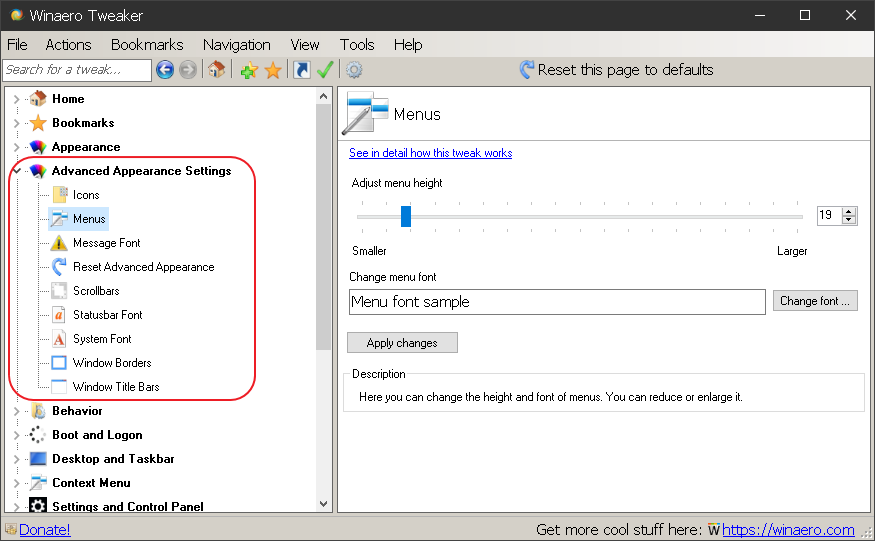Viewport: 875px width, 541px height.
Task: Expand Settings and Control Panel node
Action: (16, 507)
